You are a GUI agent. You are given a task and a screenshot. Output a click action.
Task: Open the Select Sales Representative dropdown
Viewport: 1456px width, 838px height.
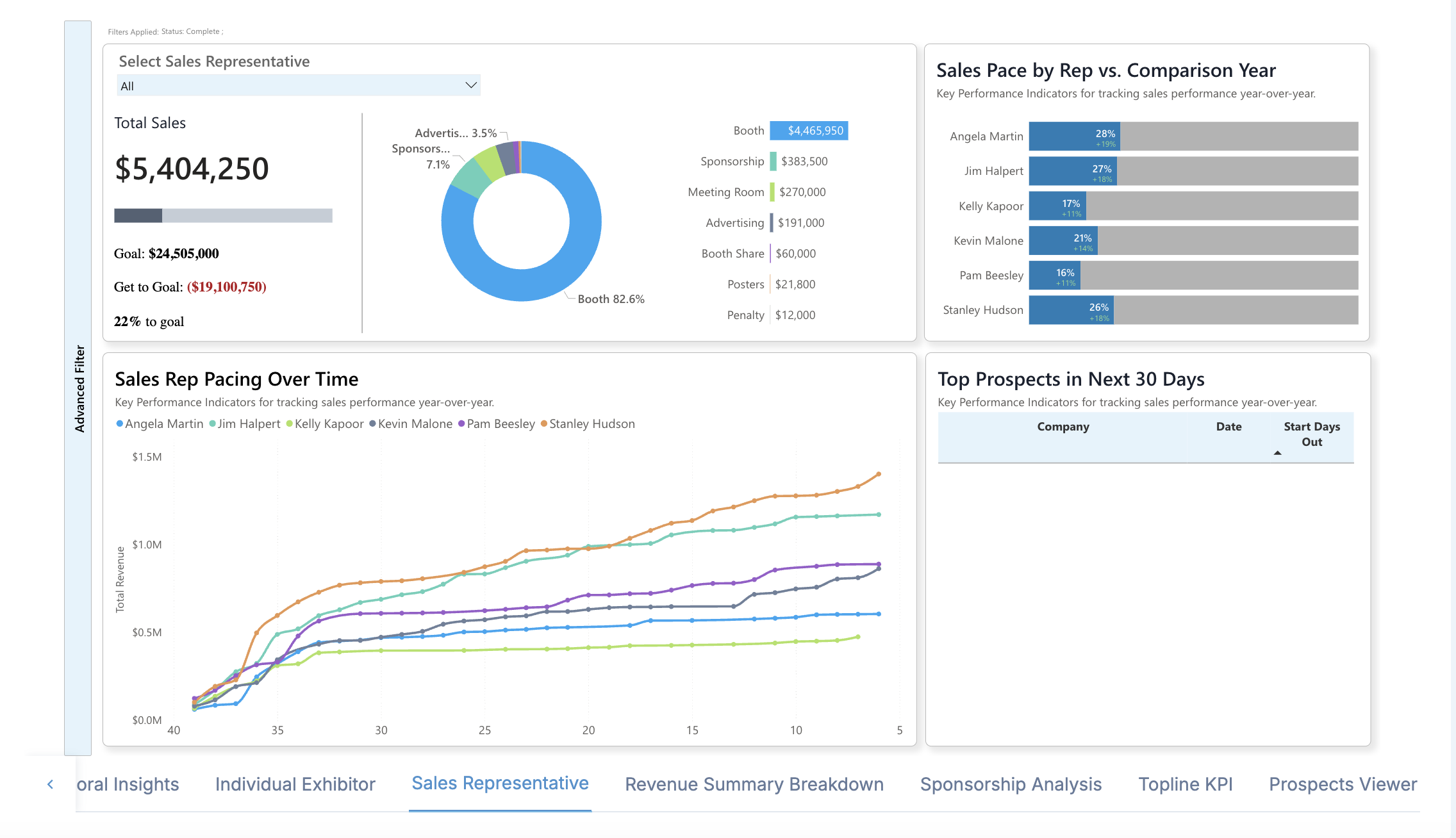(298, 86)
